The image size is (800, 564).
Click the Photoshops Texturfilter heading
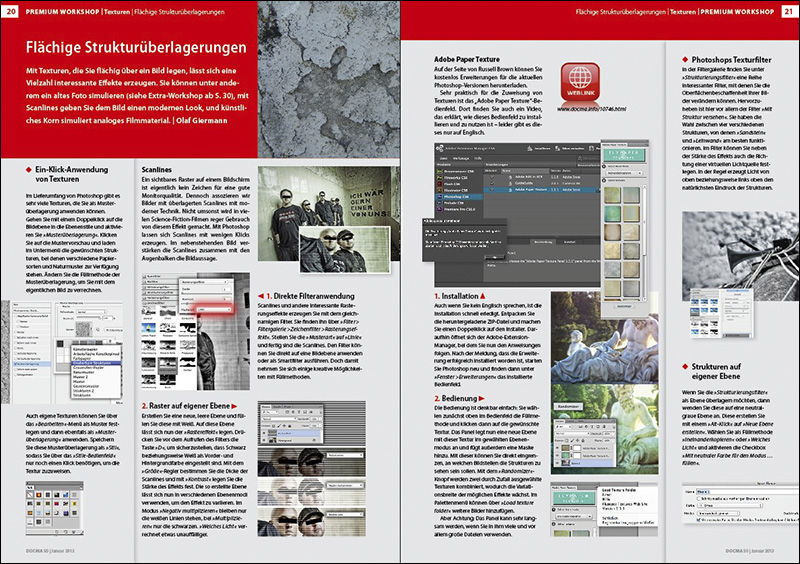coord(731,60)
